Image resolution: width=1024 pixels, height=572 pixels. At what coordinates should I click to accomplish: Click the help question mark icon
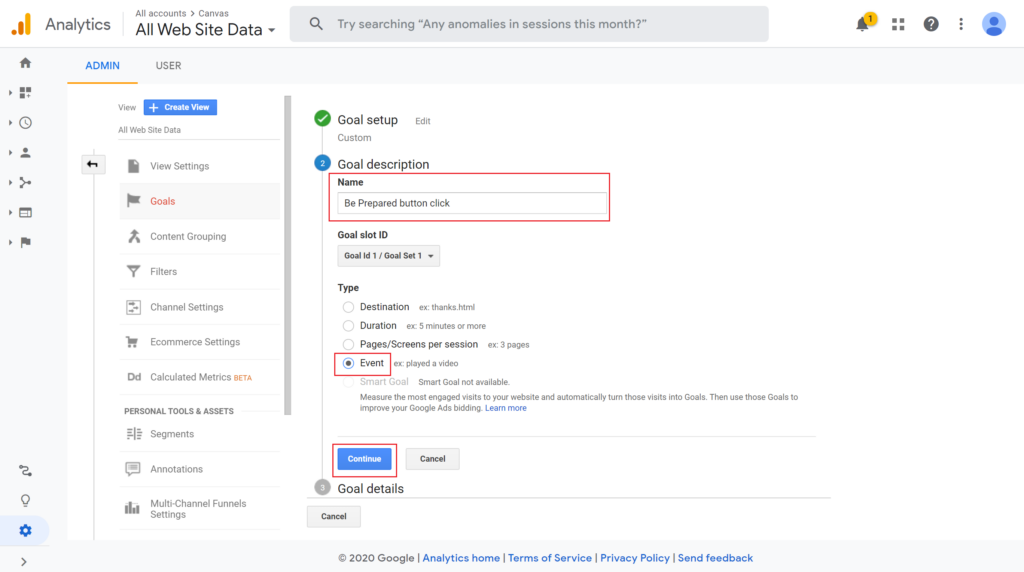931,24
